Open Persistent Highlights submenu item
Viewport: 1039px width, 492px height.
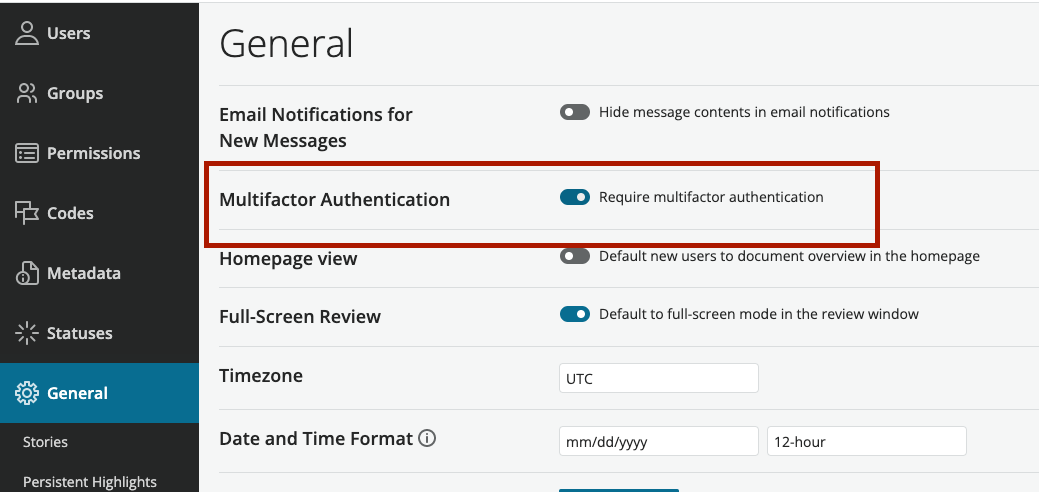pos(89,482)
